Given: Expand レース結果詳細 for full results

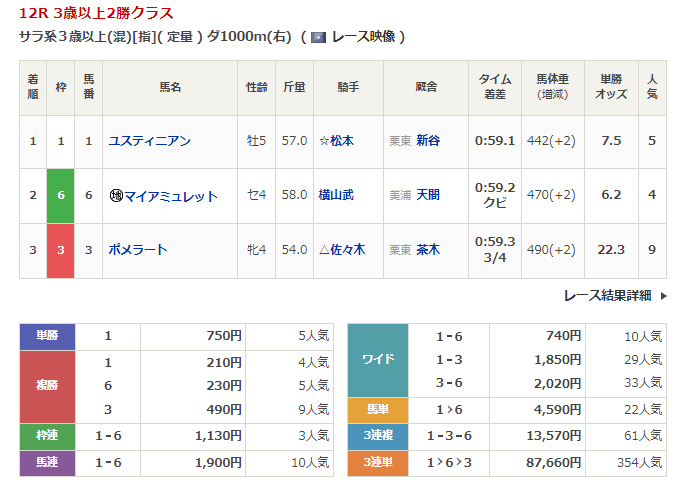Looking at the screenshot, I should click(607, 295).
